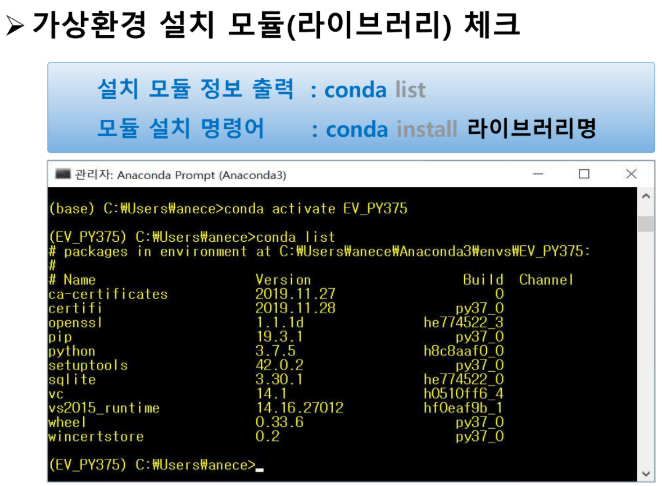The height and width of the screenshot is (486, 665).
Task: Click python build 'h8c8aaf0_0'
Action: 464,351
